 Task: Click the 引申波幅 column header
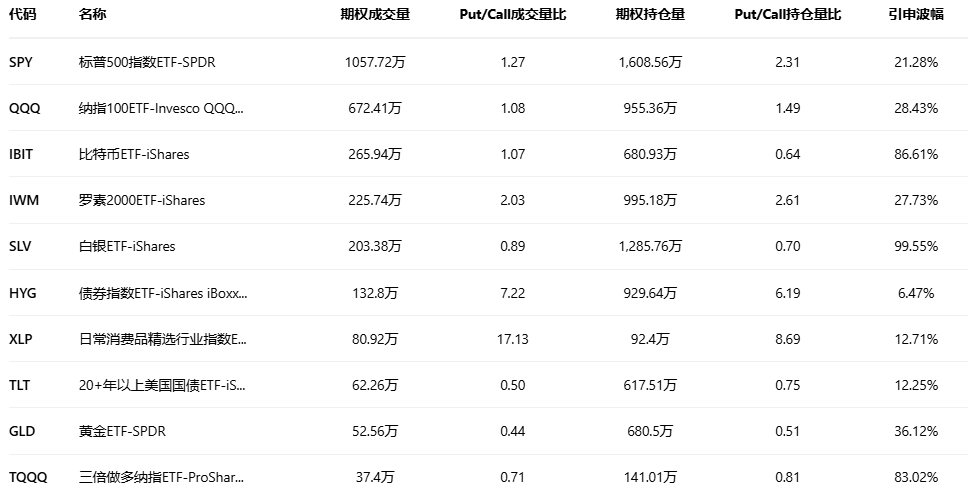pyautogui.click(x=916, y=15)
